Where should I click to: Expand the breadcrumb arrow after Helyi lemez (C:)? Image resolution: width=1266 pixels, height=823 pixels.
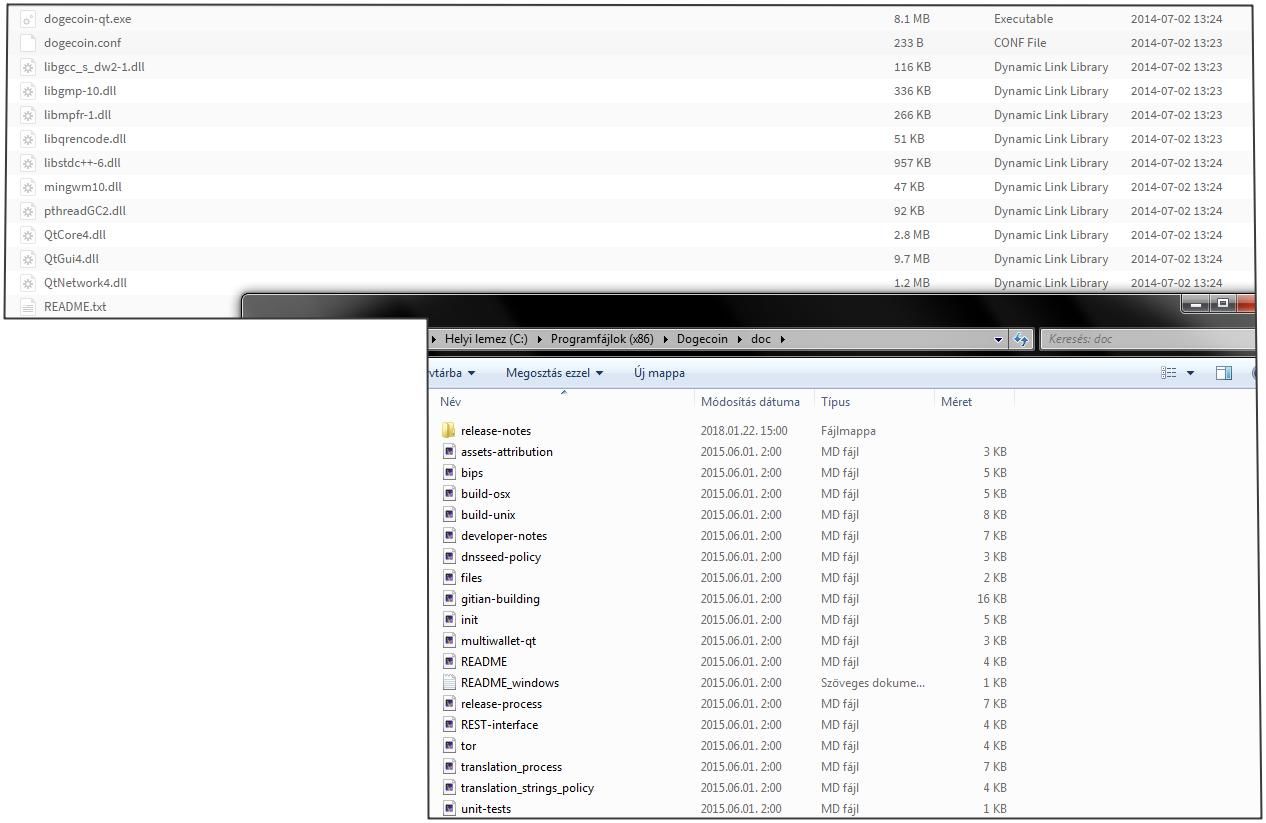click(x=540, y=339)
